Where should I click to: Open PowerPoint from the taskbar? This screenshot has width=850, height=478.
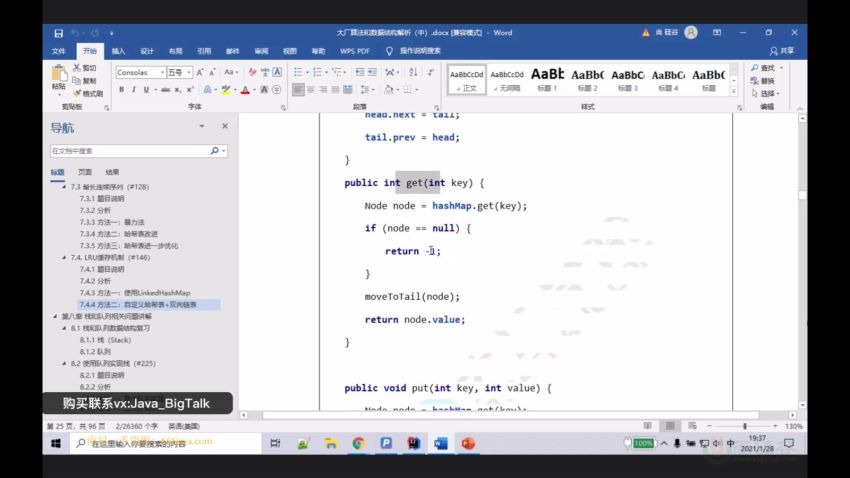468,443
